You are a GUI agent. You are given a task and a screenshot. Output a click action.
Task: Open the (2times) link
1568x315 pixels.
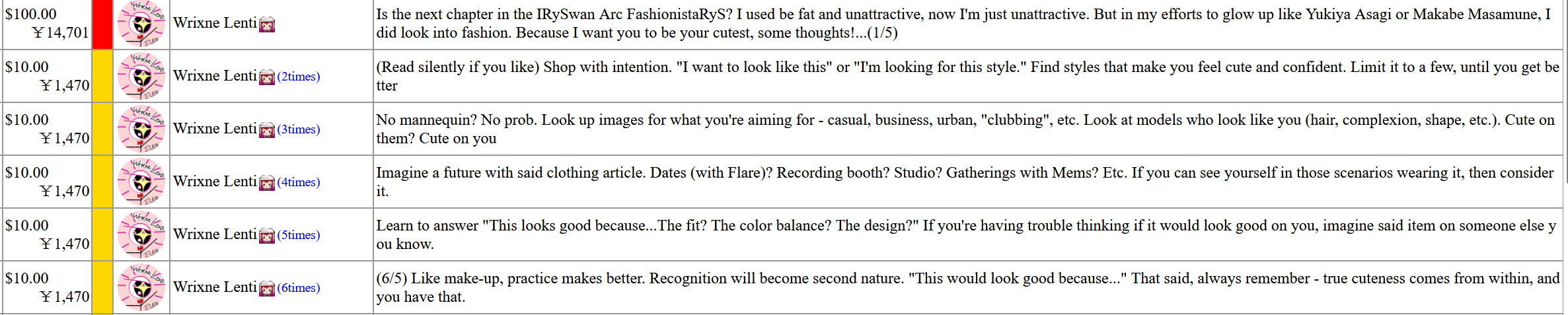click(x=299, y=77)
